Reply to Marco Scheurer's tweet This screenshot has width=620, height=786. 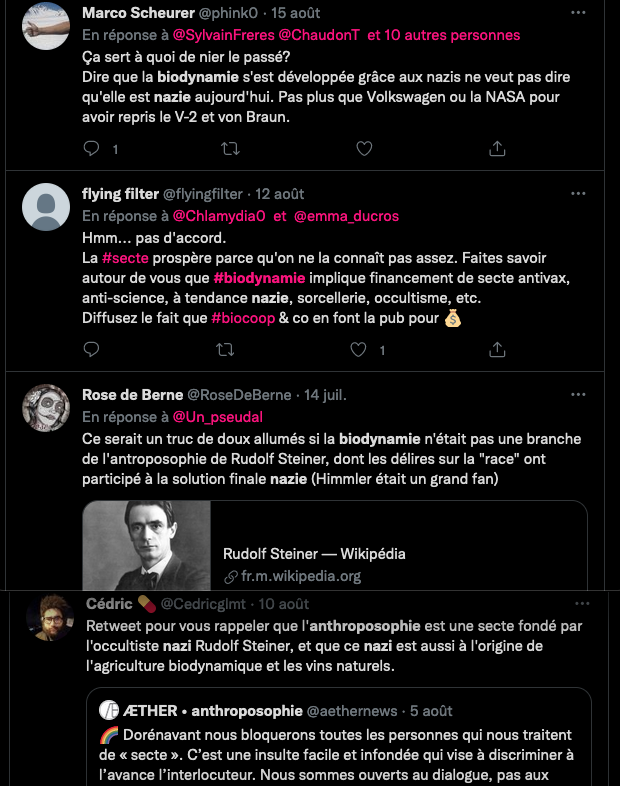(92, 148)
